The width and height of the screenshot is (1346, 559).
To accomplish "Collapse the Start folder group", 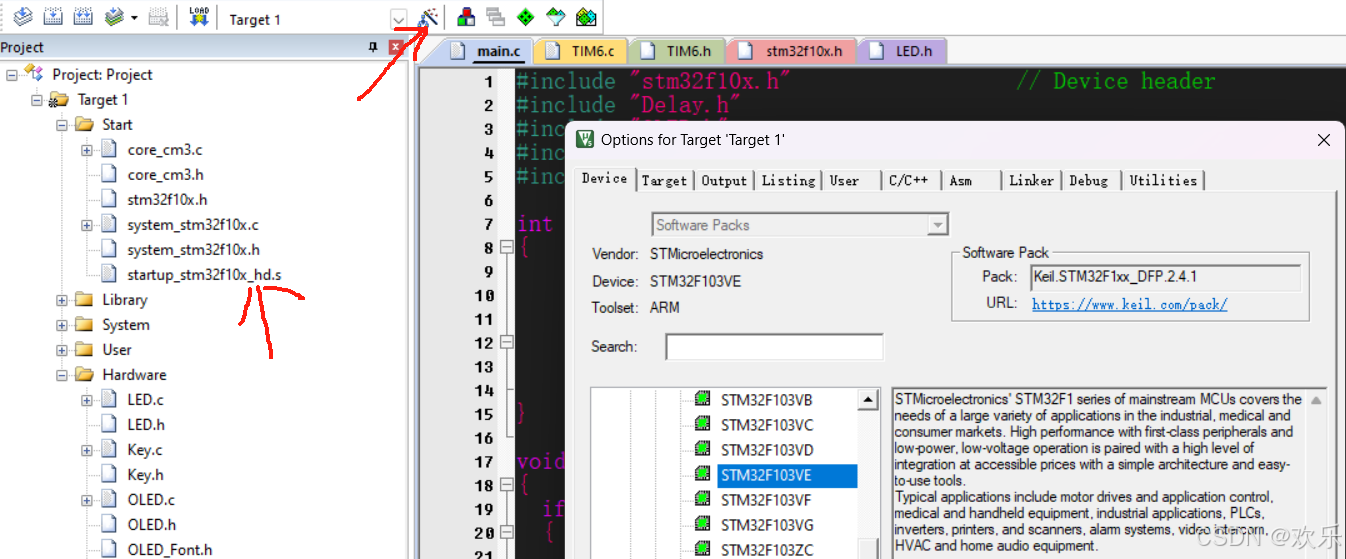I will (62, 124).
